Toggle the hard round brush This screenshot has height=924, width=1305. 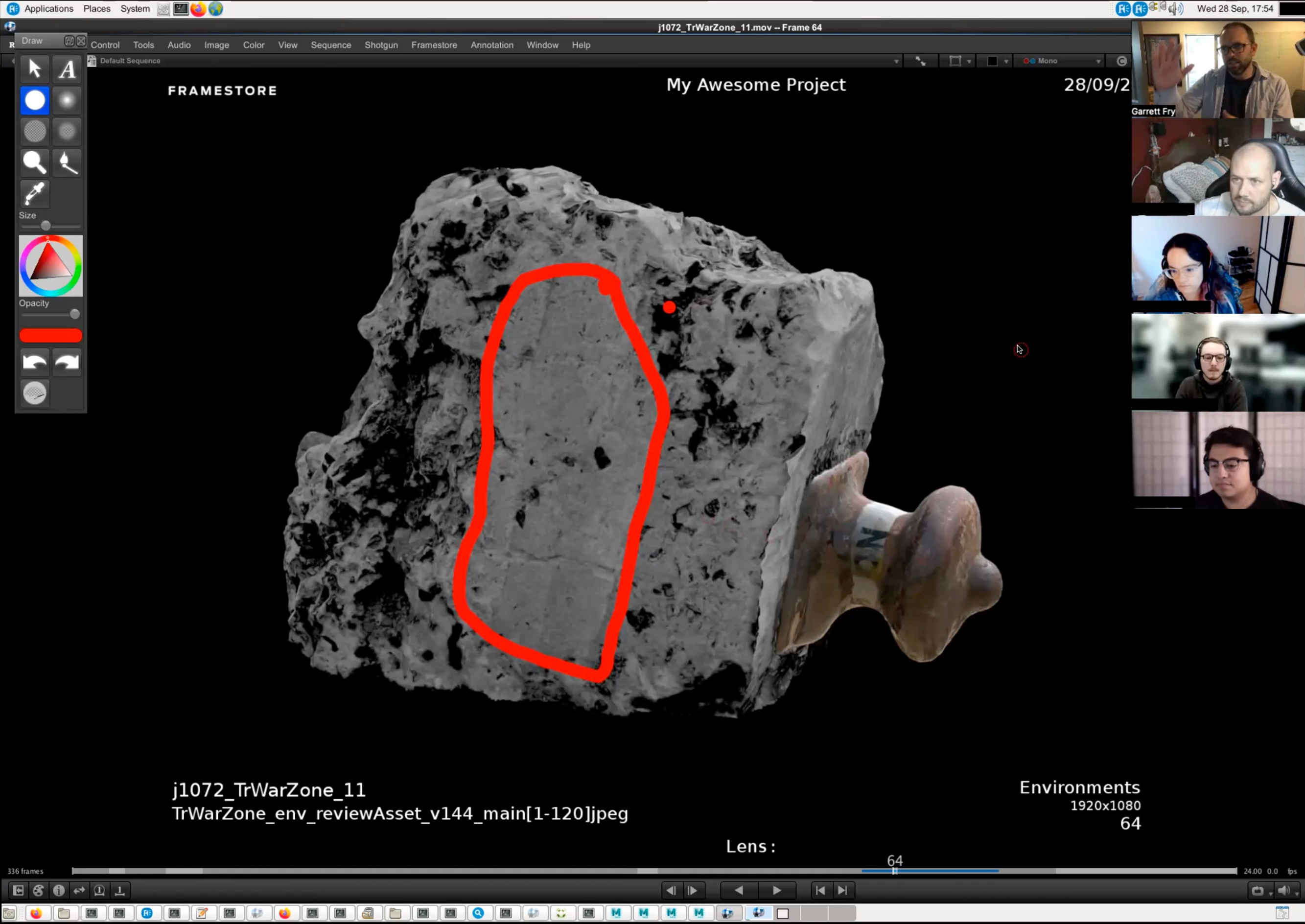pyautogui.click(x=35, y=100)
